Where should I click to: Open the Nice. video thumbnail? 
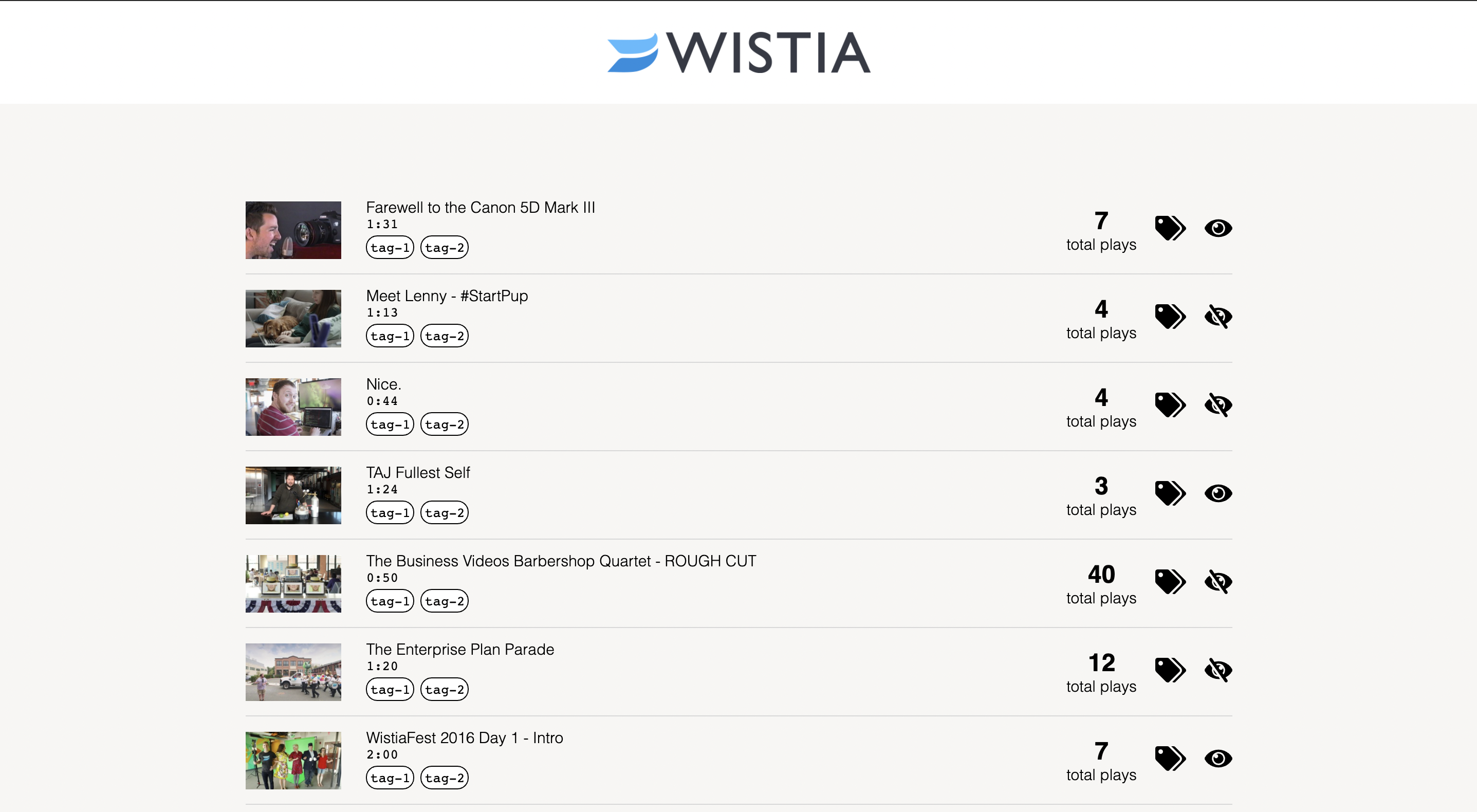click(293, 407)
